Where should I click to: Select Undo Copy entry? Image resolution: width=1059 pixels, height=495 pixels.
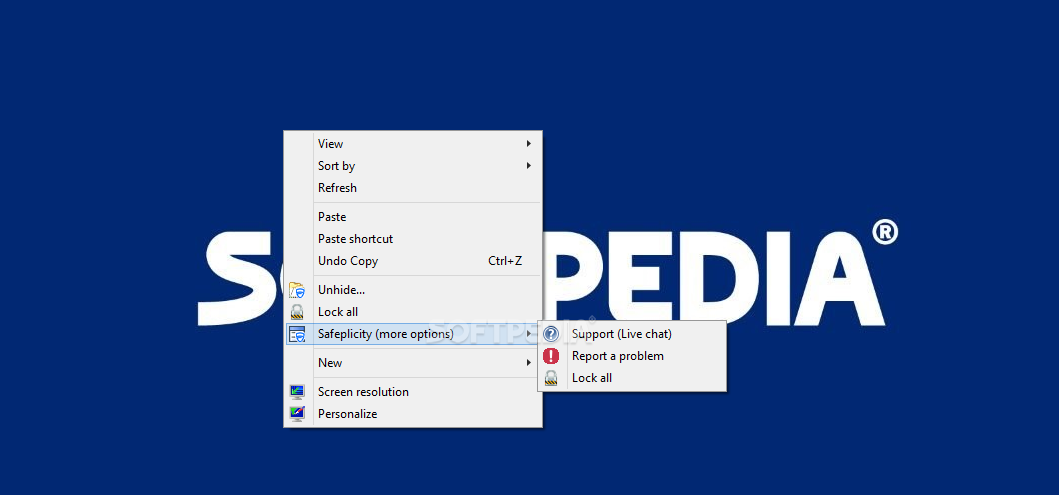coord(413,261)
